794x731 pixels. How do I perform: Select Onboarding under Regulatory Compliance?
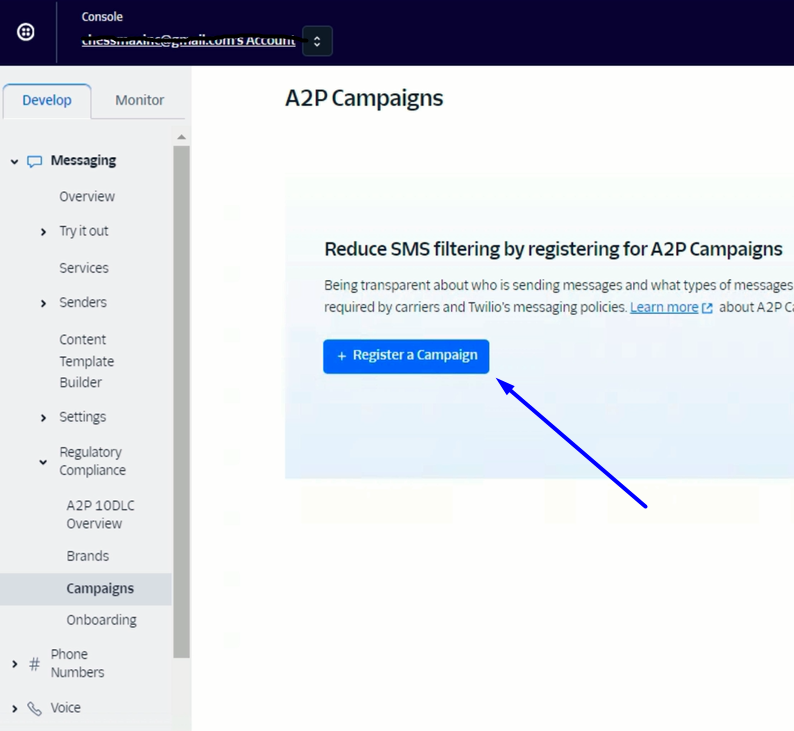click(x=101, y=620)
